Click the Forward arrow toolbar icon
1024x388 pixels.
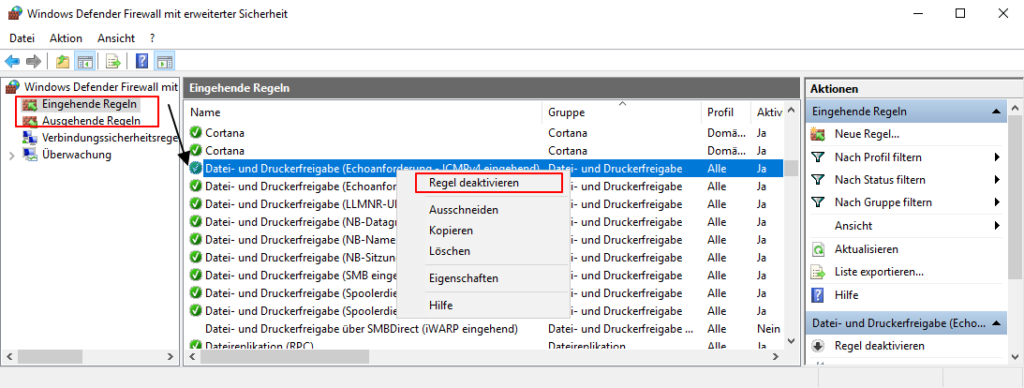33,61
